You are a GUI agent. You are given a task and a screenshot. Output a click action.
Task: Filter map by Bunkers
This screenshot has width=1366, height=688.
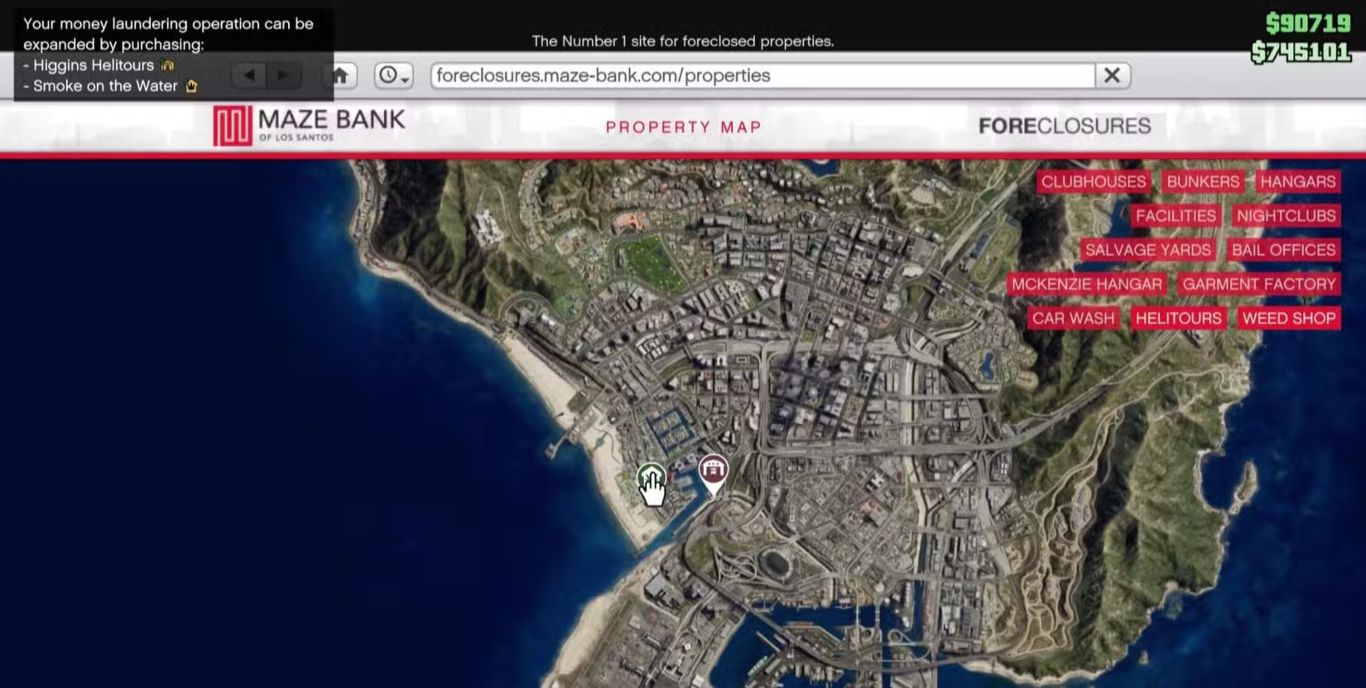pos(1203,182)
